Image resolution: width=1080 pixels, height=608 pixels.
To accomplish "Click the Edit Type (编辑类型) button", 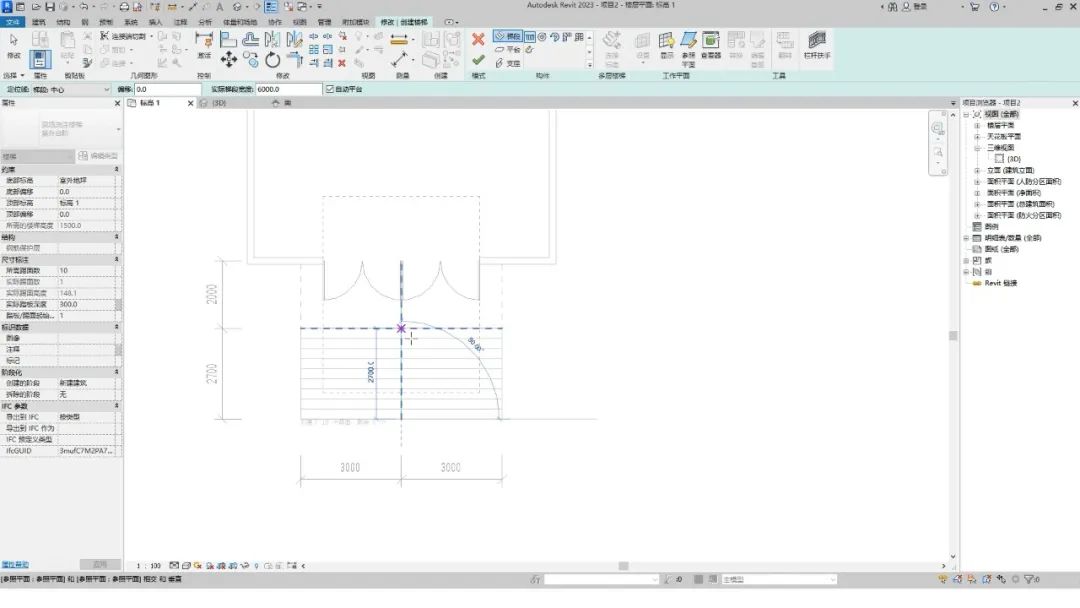I will tap(98, 156).
